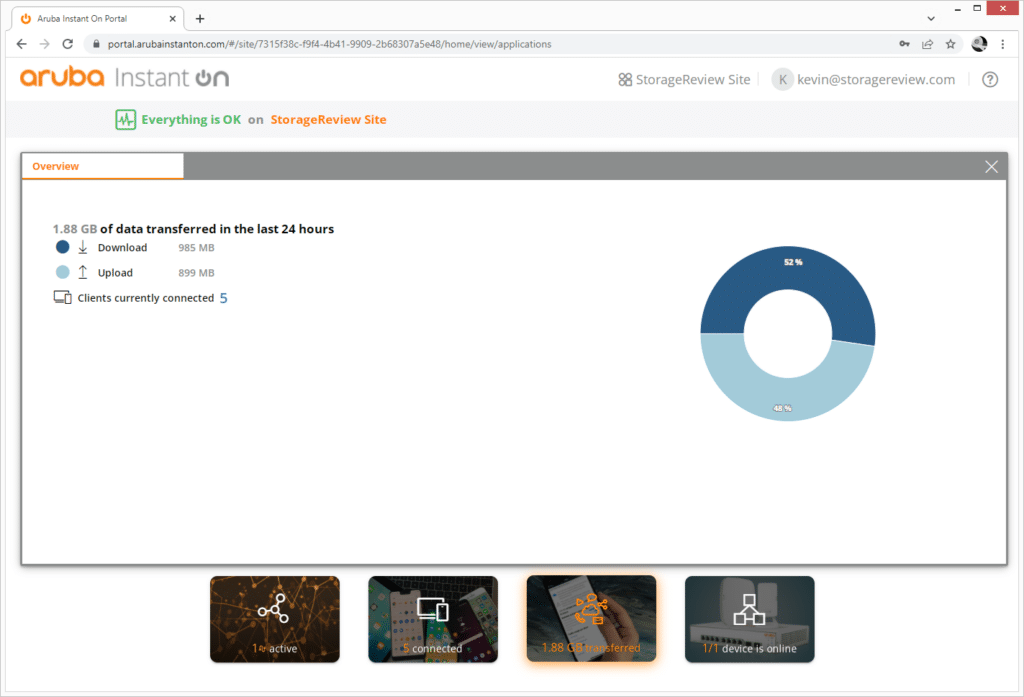1024x697 pixels.
Task: Click the 985 MB download value
Action: (197, 248)
